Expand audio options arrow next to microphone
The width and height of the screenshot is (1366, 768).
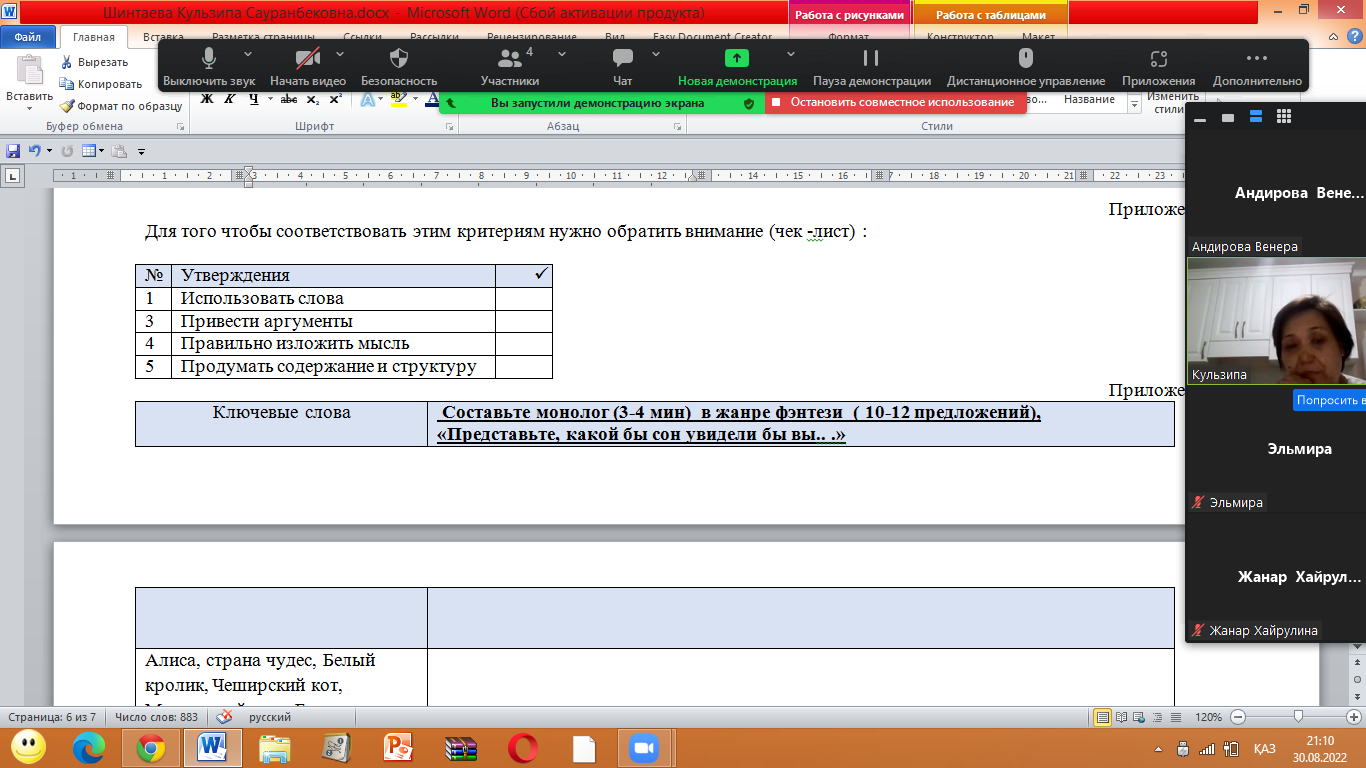coord(248,54)
